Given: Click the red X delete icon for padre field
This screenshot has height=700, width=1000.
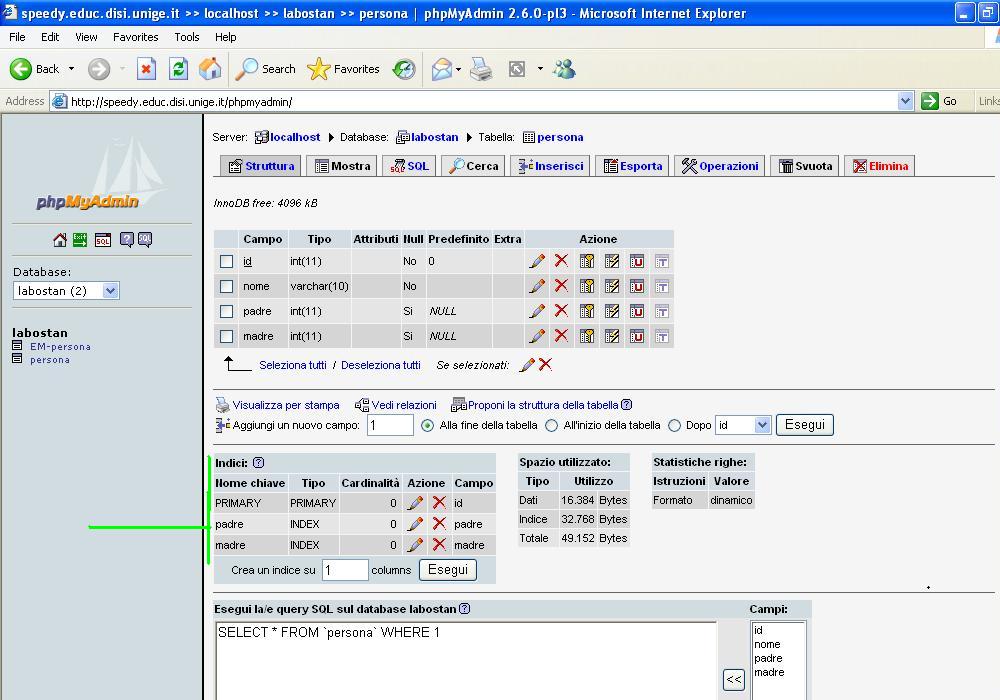Looking at the screenshot, I should point(561,311).
